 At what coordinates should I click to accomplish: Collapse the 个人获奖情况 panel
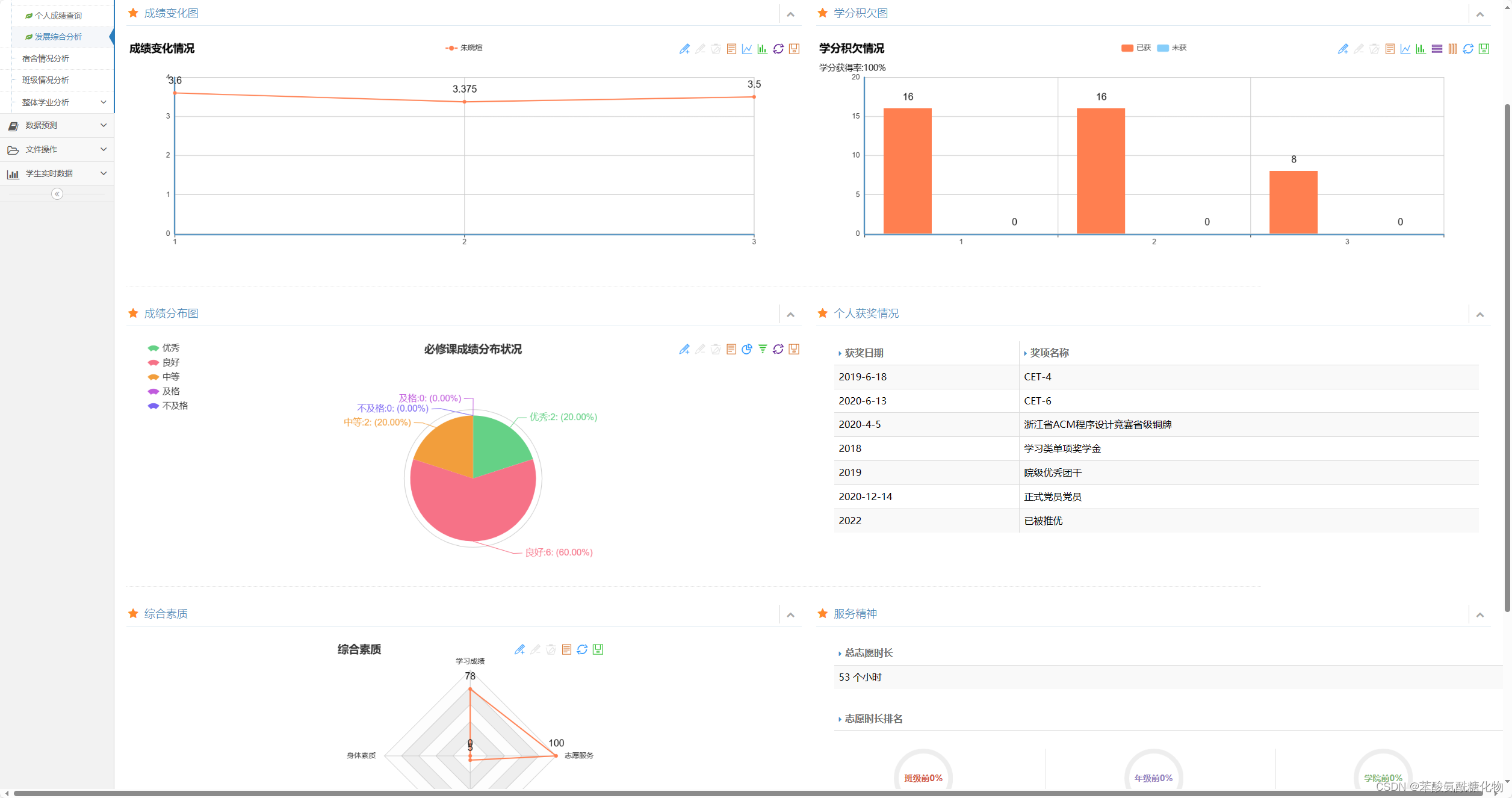[x=1479, y=315]
